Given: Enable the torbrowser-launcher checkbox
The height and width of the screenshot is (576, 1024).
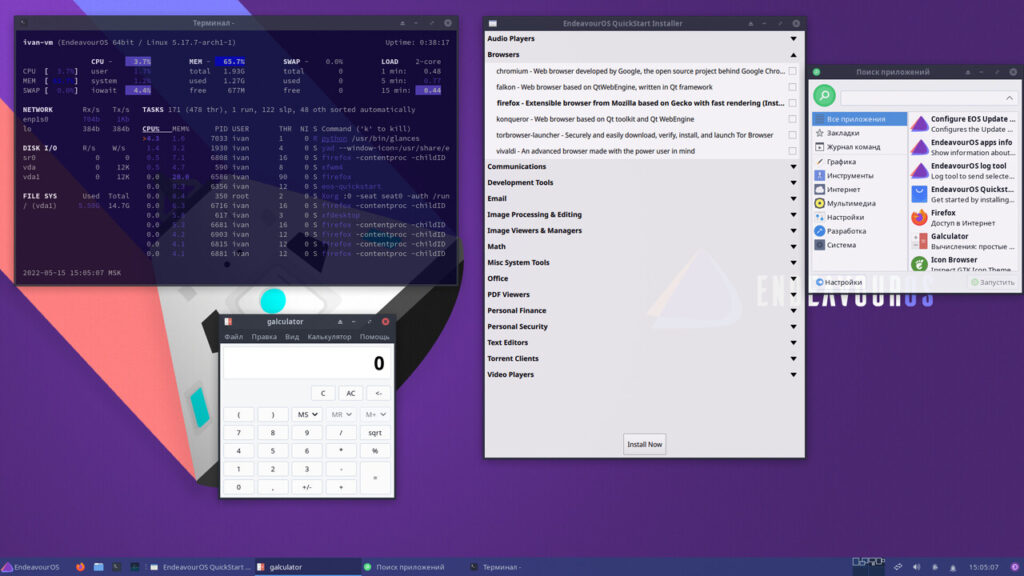Looking at the screenshot, I should [792, 135].
